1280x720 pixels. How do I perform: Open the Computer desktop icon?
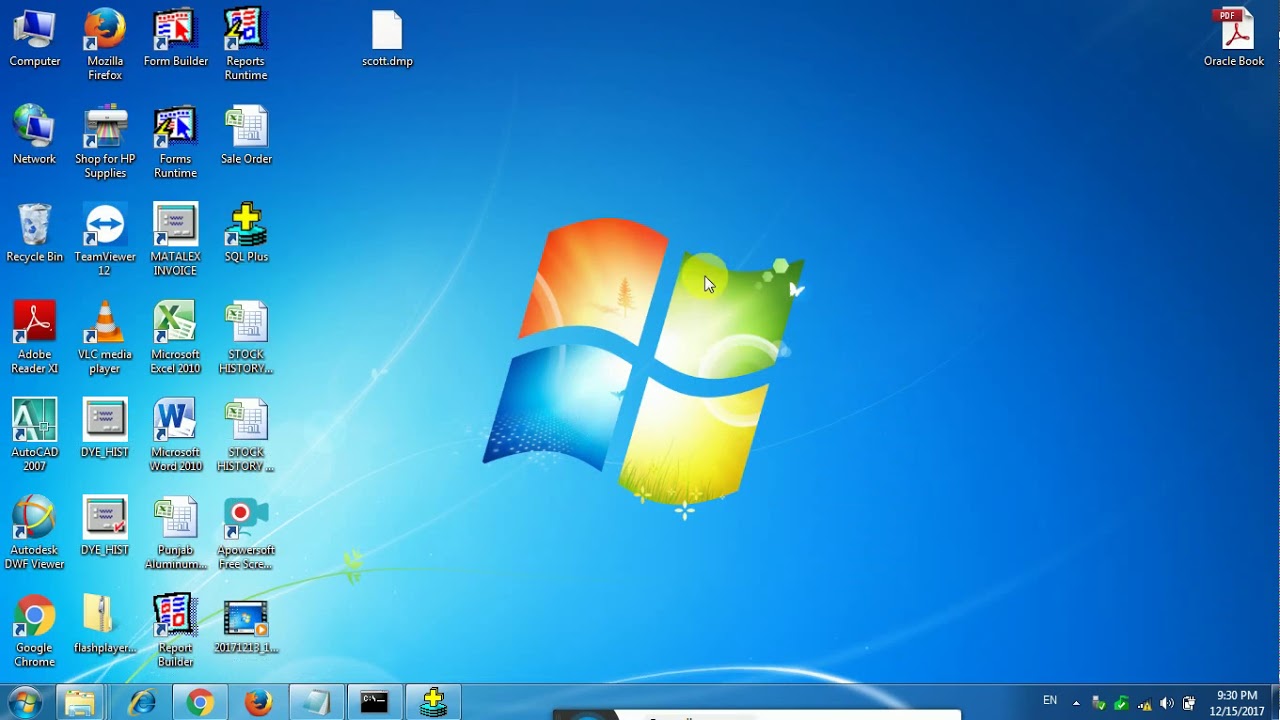(x=35, y=39)
